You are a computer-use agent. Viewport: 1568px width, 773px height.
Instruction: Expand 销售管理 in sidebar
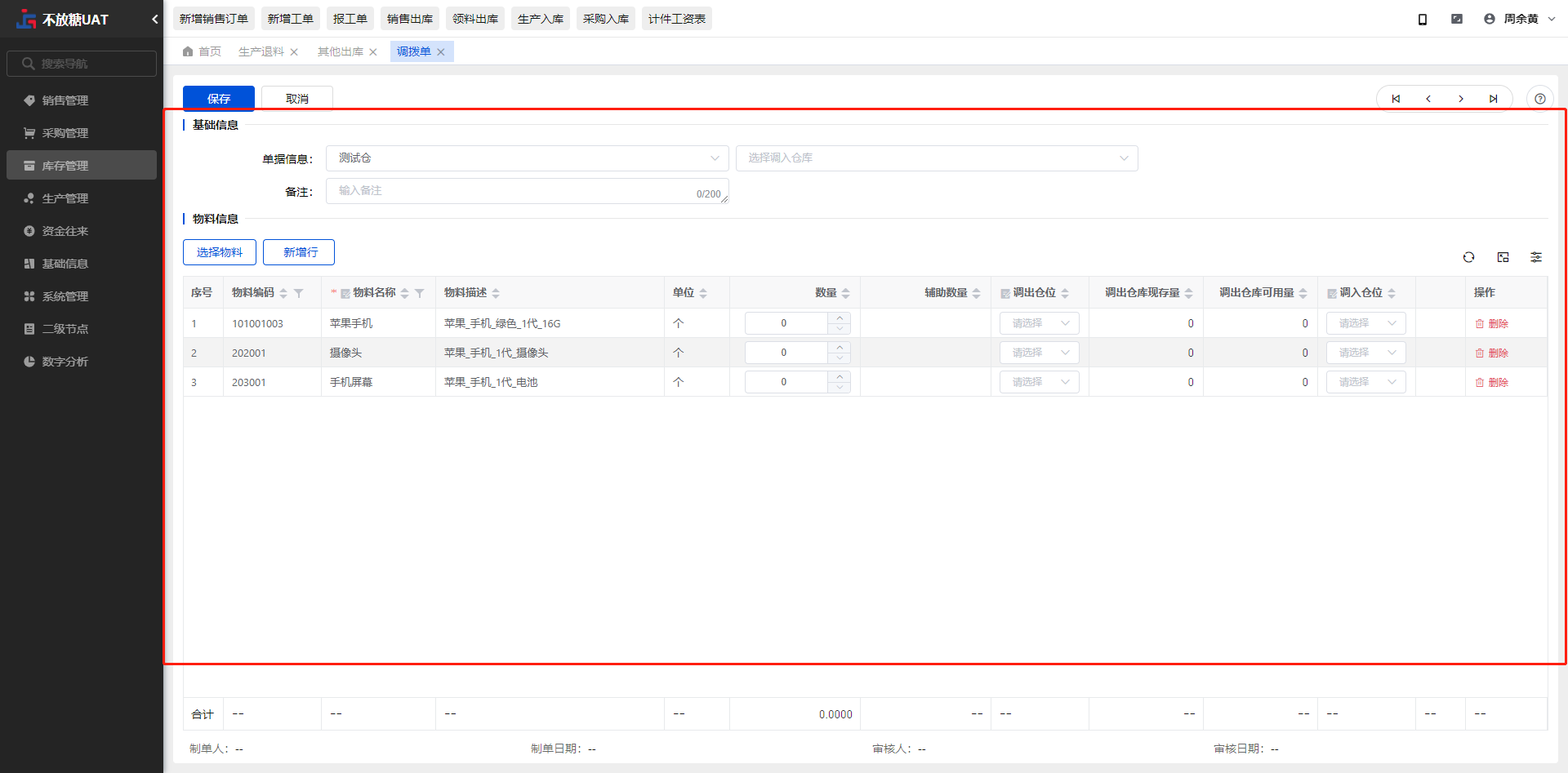82,100
